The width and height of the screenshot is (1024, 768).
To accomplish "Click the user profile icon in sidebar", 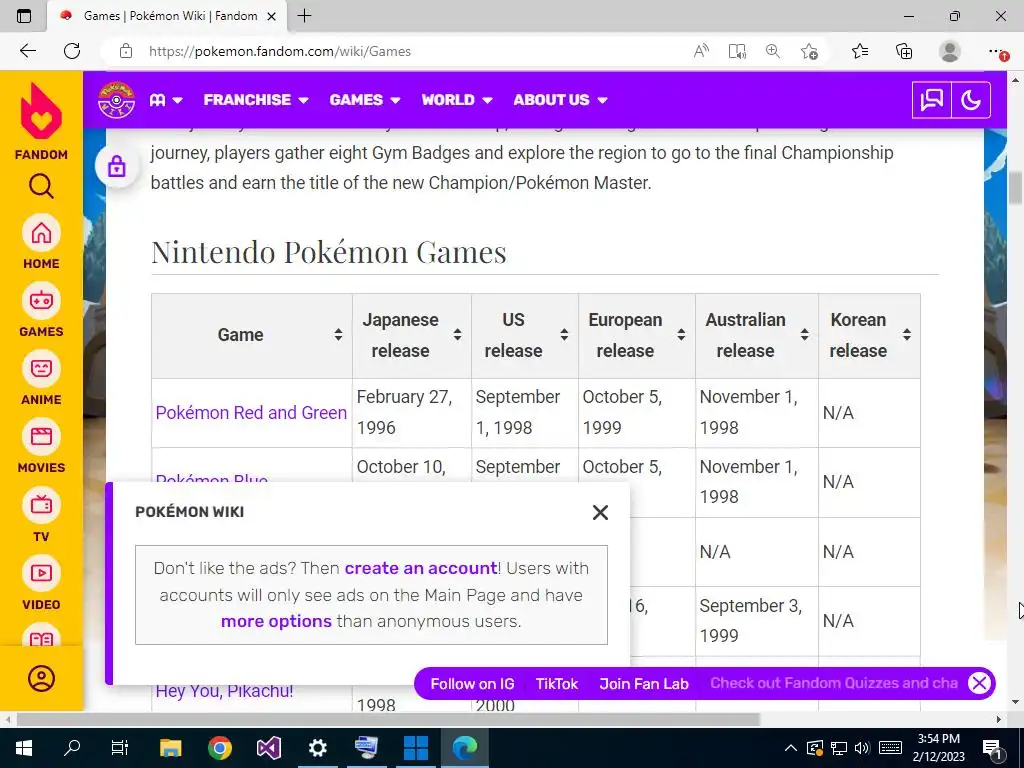I will (x=41, y=679).
